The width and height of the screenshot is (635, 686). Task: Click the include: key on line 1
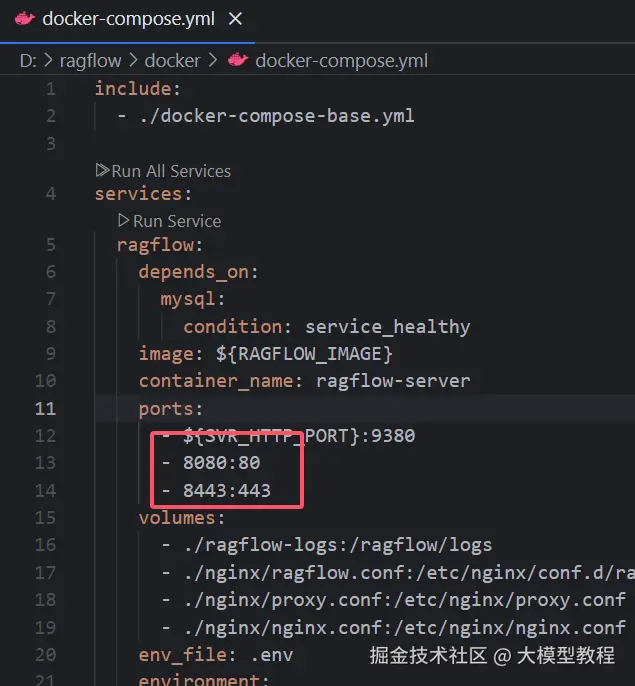(x=137, y=89)
